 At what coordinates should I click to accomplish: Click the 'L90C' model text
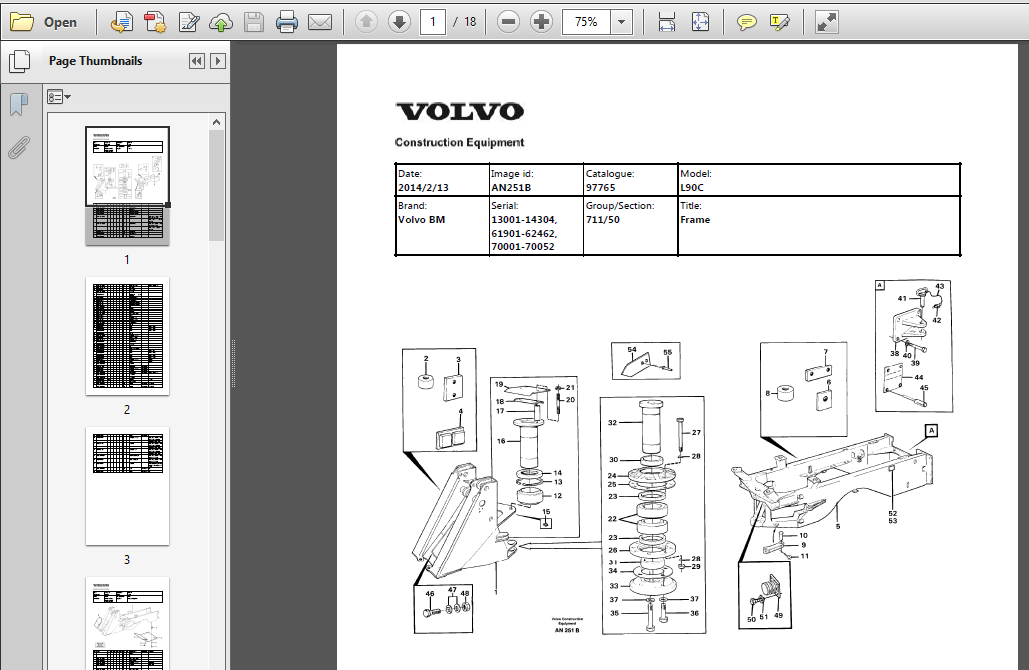pos(692,188)
